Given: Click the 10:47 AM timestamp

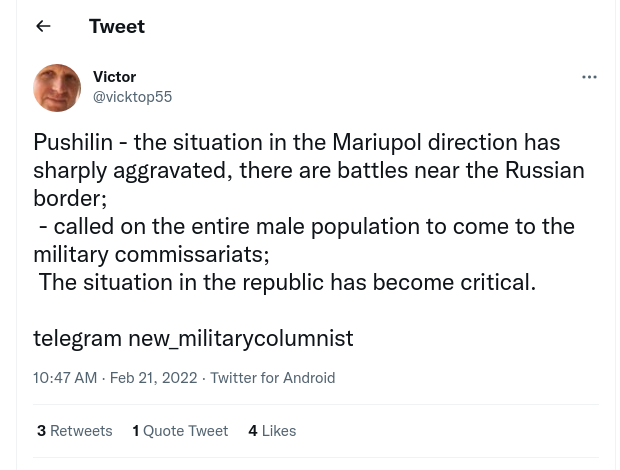Looking at the screenshot, I should [65, 378].
